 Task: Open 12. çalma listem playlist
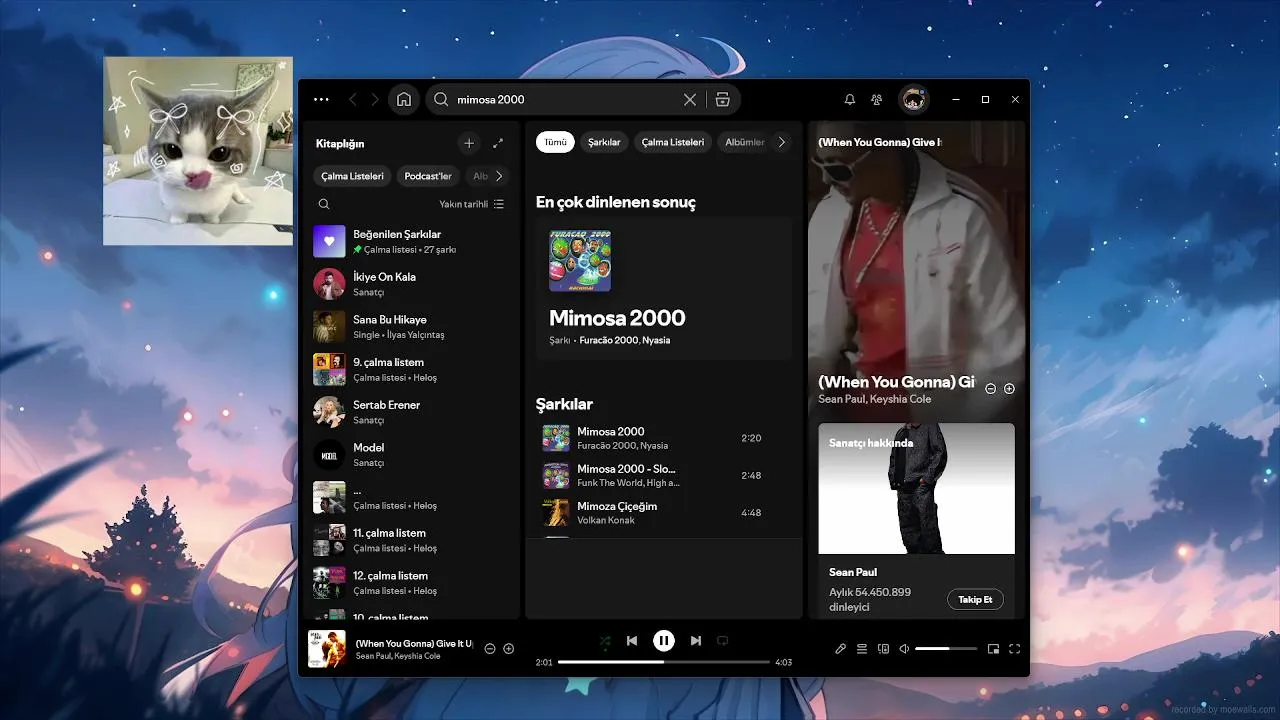pos(410,583)
